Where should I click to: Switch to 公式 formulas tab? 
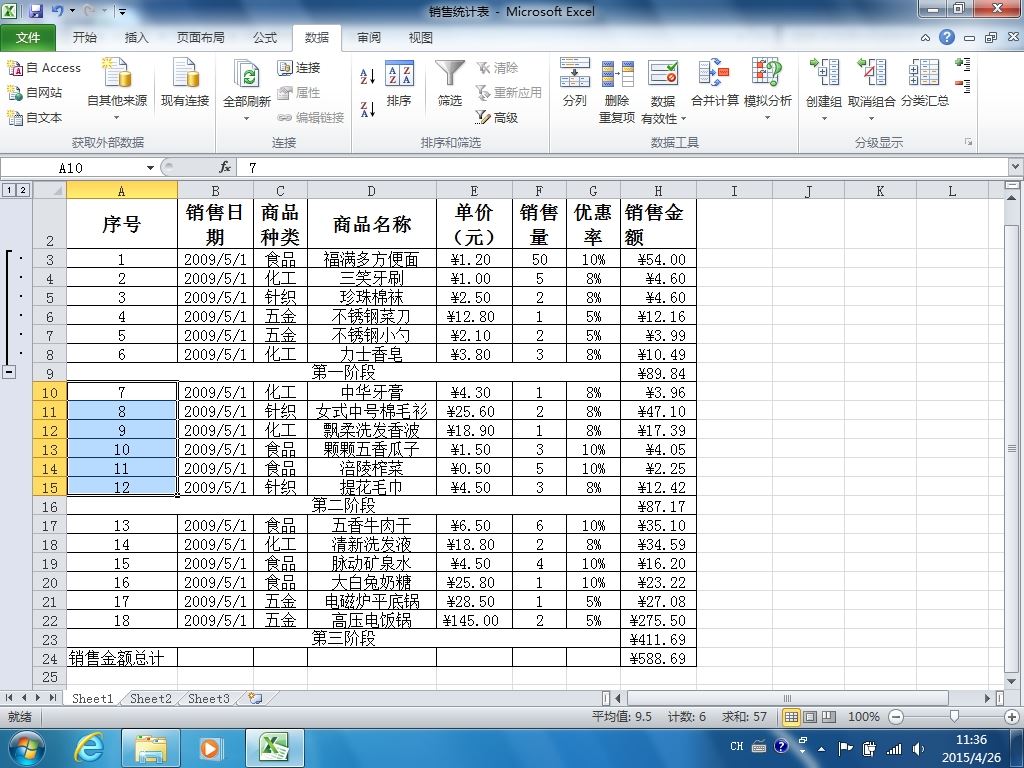coord(265,37)
